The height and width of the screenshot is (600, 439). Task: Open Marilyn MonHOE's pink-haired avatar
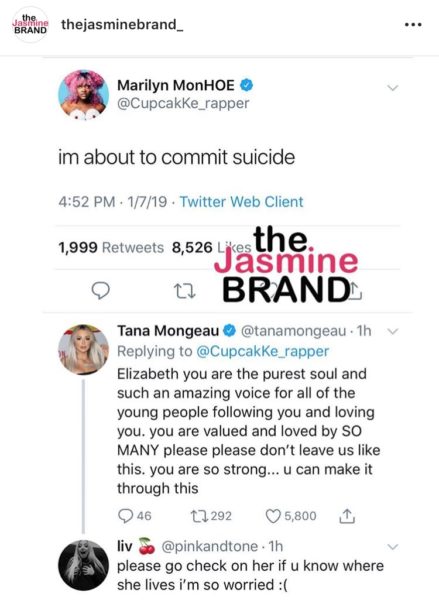pyautogui.click(x=83, y=95)
